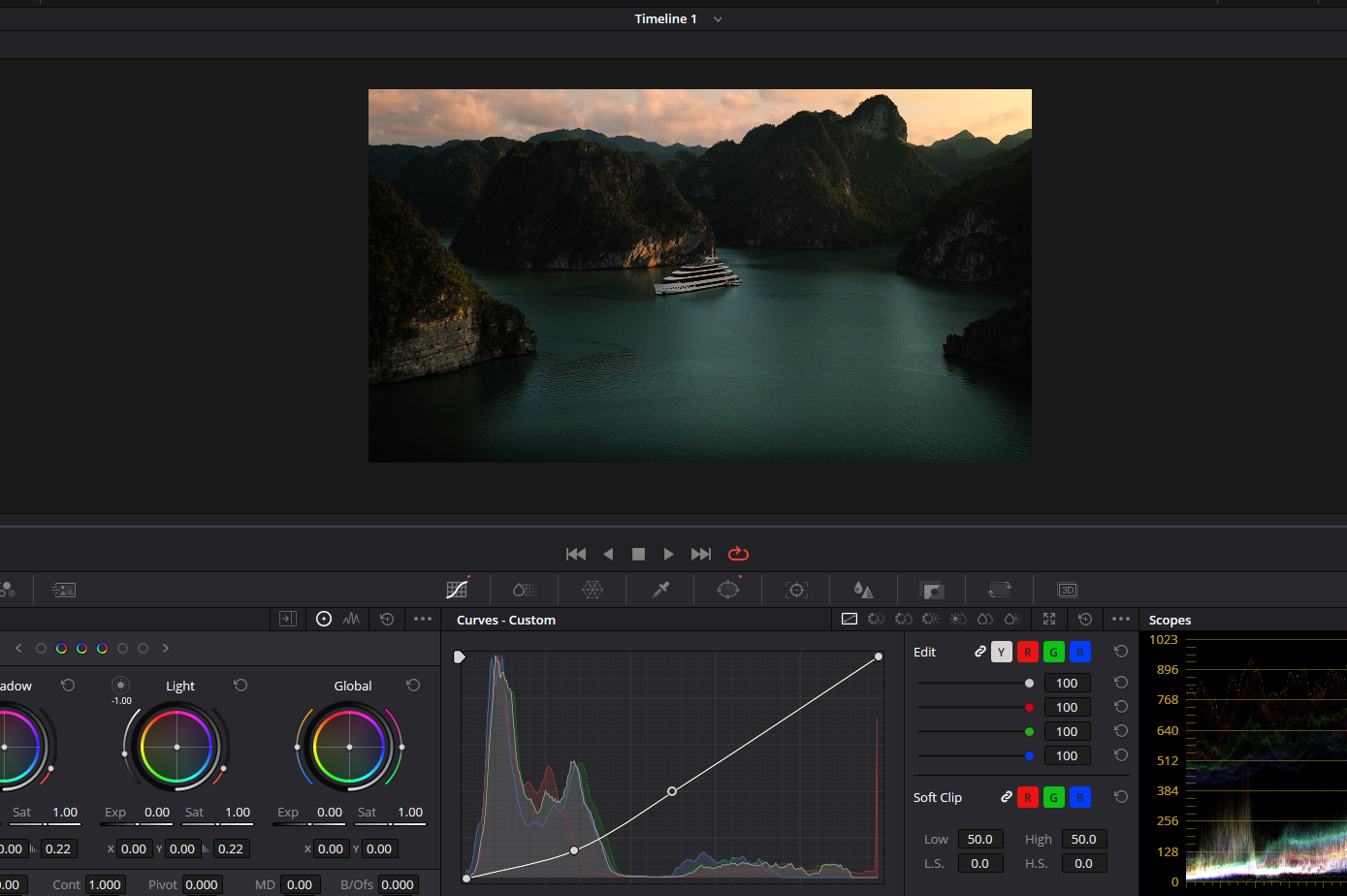The image size is (1347, 896).
Task: Open the Key palette
Action: pyautogui.click(x=931, y=590)
